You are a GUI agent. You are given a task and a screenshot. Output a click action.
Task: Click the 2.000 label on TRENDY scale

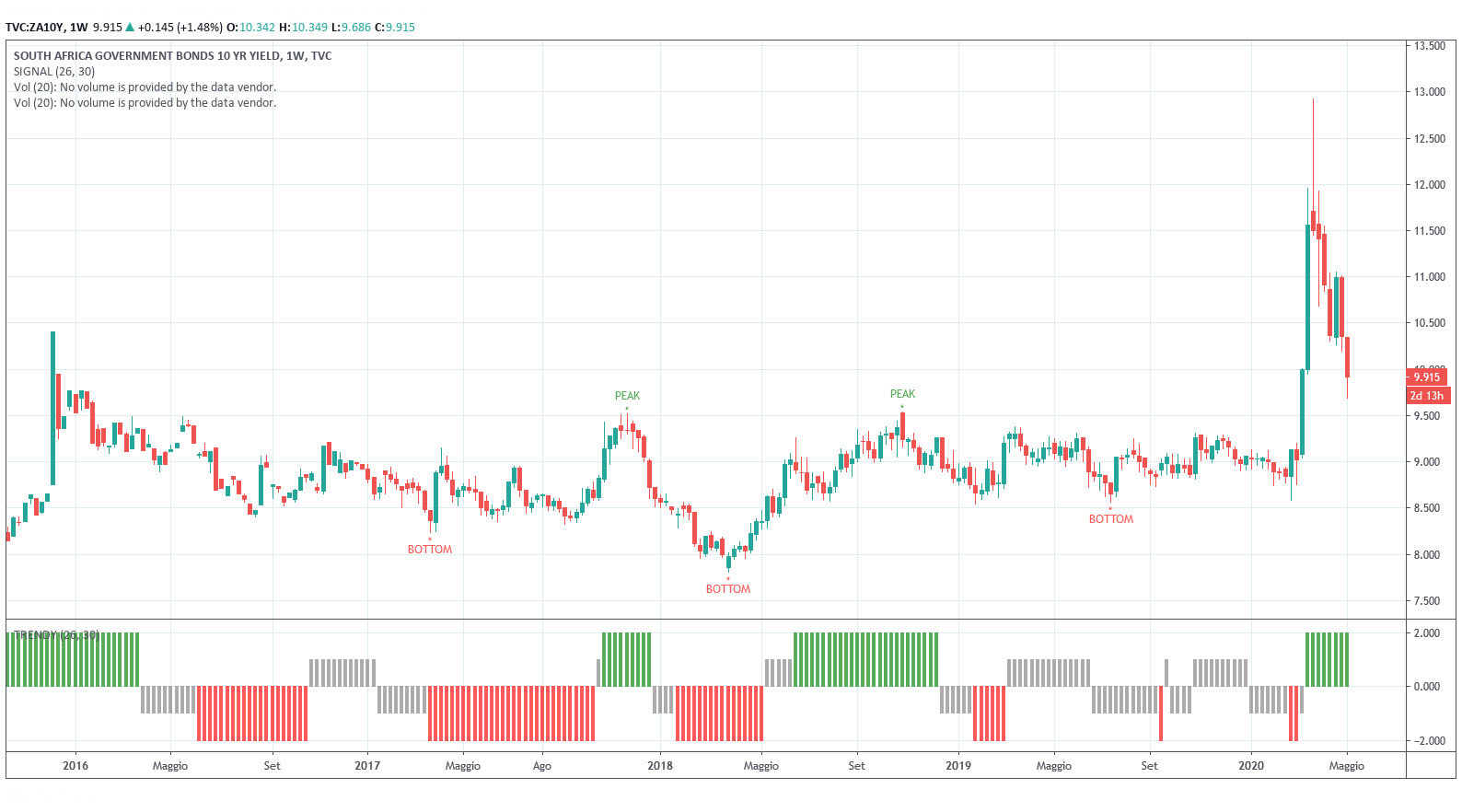coord(1427,633)
